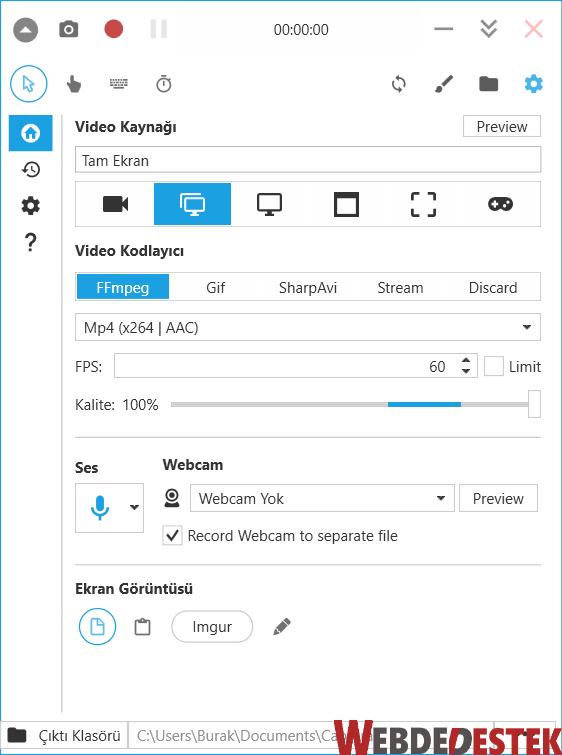Go to Home tab in sidebar

click(x=30, y=133)
